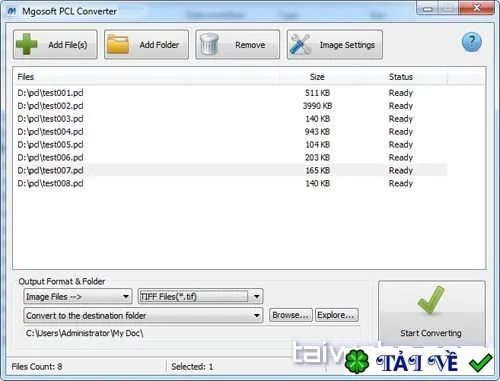Click the 511 KB size cell
This screenshot has height=381, width=500.
click(x=318, y=93)
